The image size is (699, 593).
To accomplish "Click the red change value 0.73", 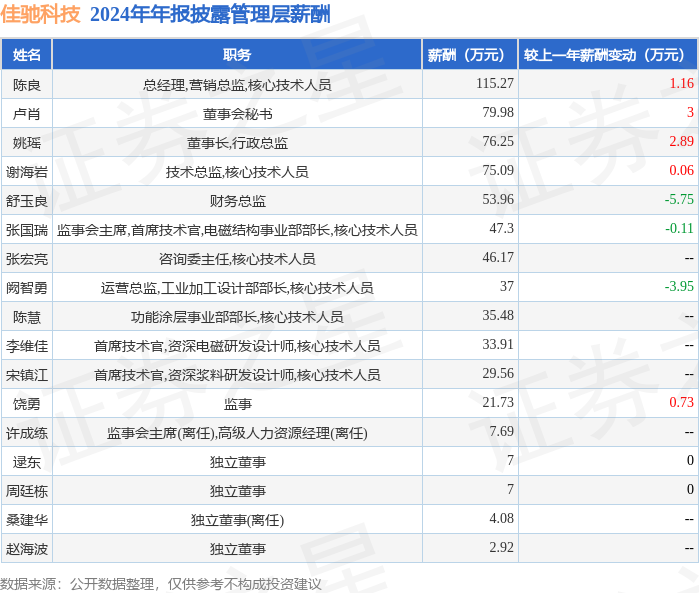I will 682,403.
